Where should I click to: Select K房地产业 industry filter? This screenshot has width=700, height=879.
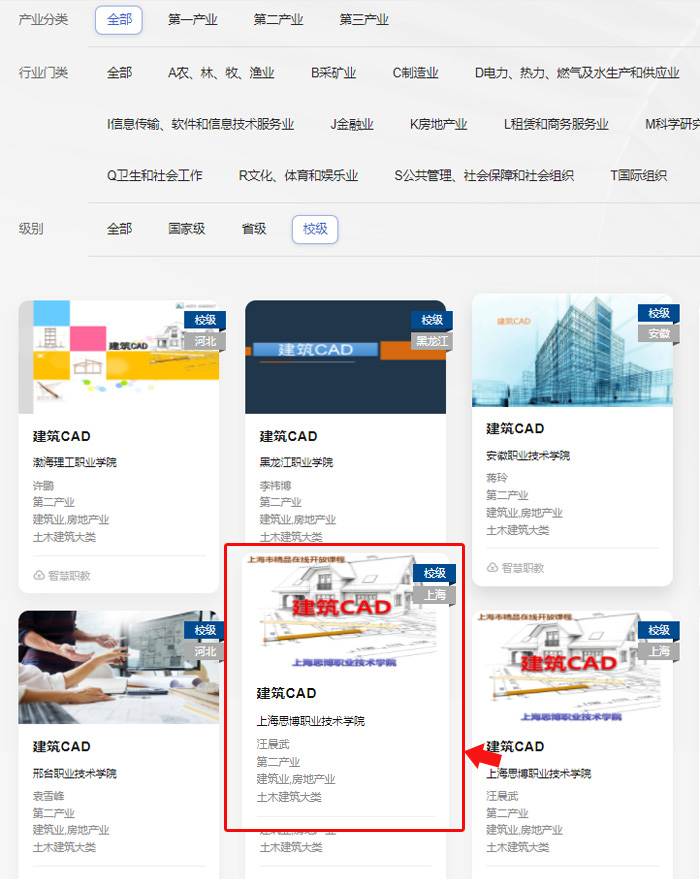[x=438, y=125]
